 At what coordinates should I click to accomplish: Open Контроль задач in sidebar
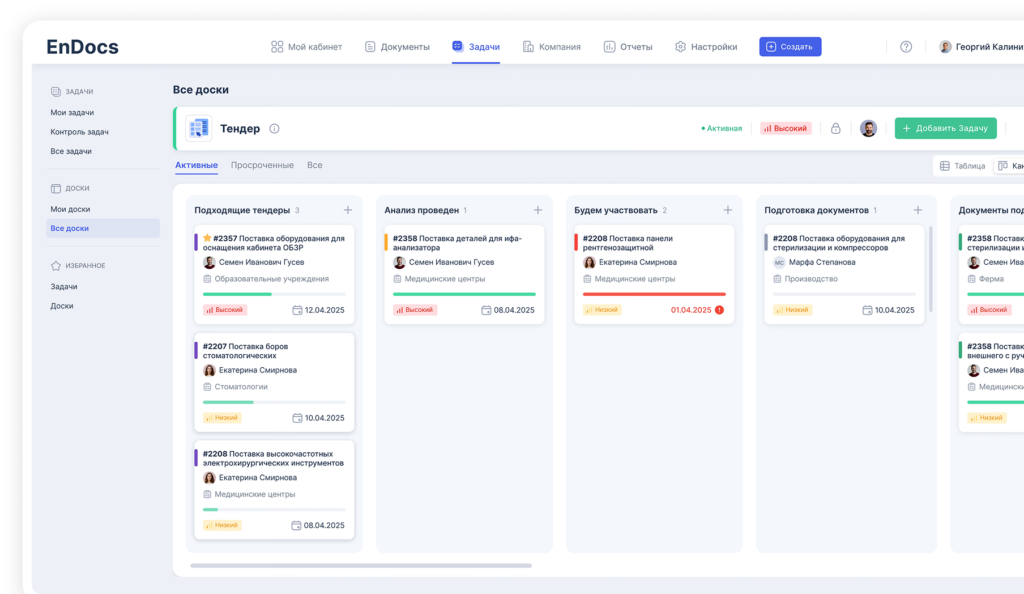pyautogui.click(x=80, y=132)
